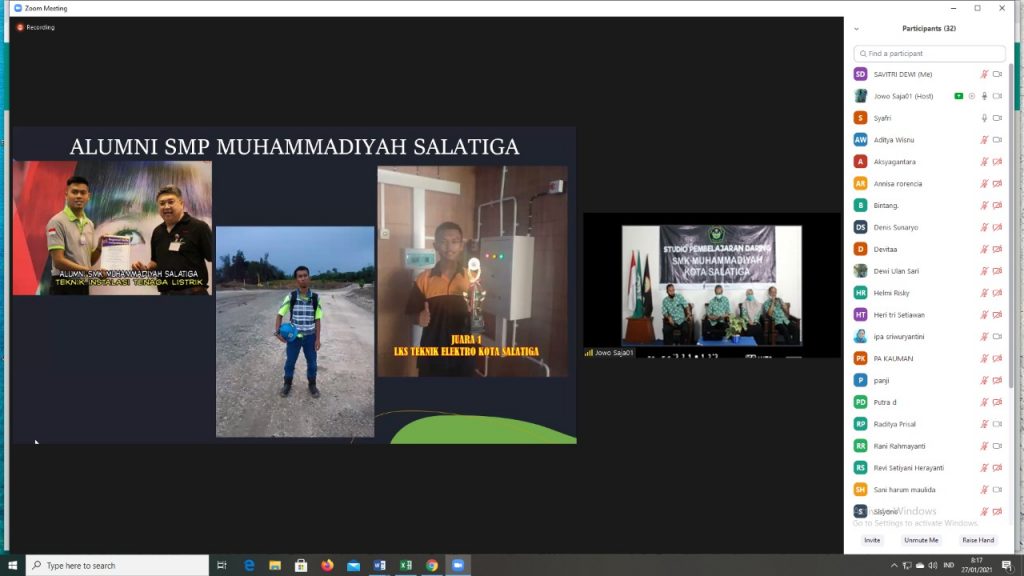
Task: Click the shared alumni slide in the meeting
Action: pos(294,285)
